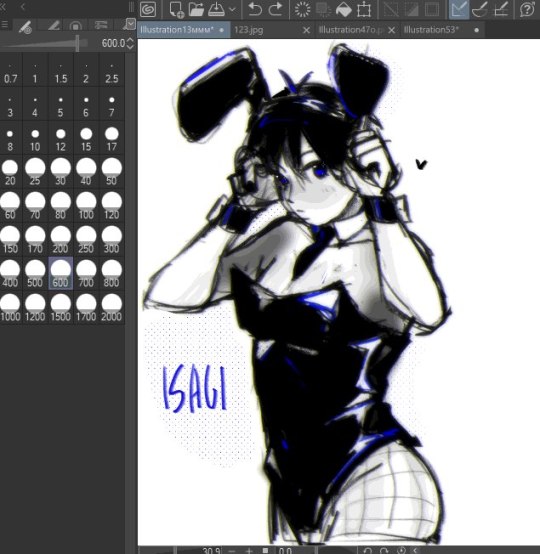Screen dimensions: 540x554
Task: Undo the last action
Action: (x=254, y=9)
